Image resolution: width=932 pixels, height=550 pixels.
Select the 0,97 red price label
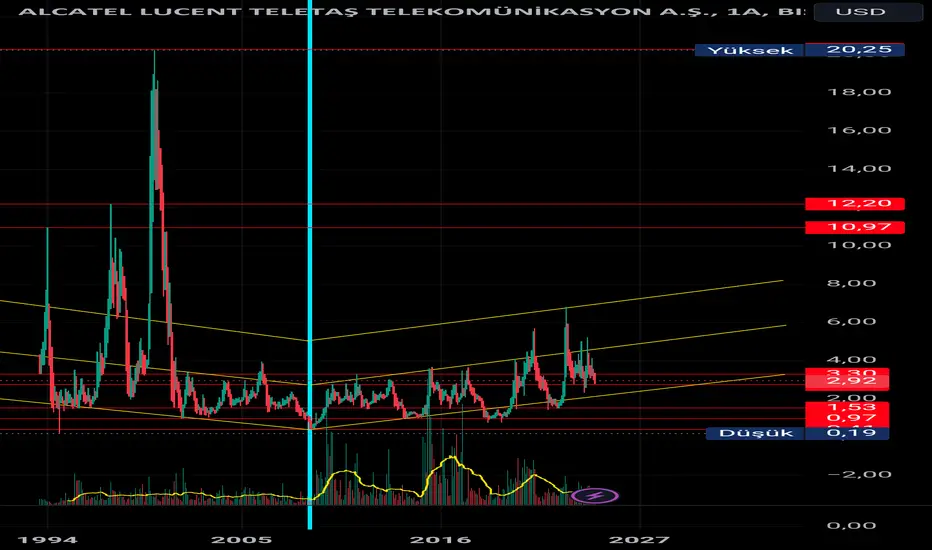coord(847,419)
